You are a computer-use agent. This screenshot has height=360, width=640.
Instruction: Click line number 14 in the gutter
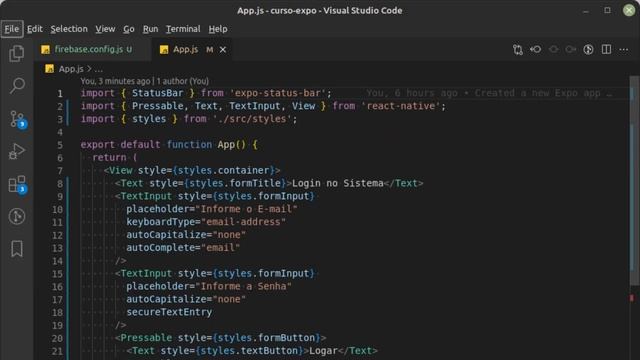point(58,261)
